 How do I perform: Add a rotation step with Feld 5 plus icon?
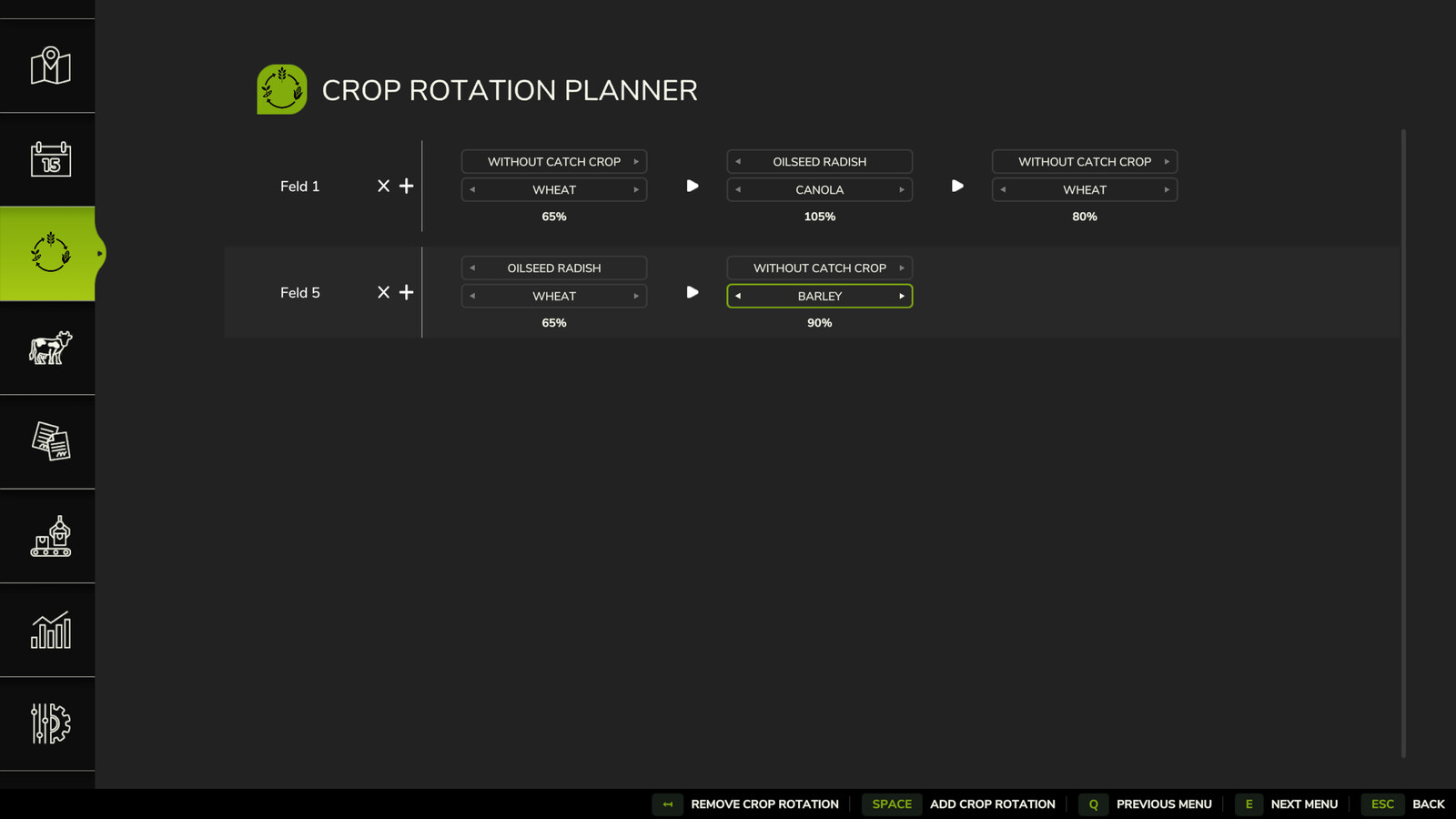(406, 292)
